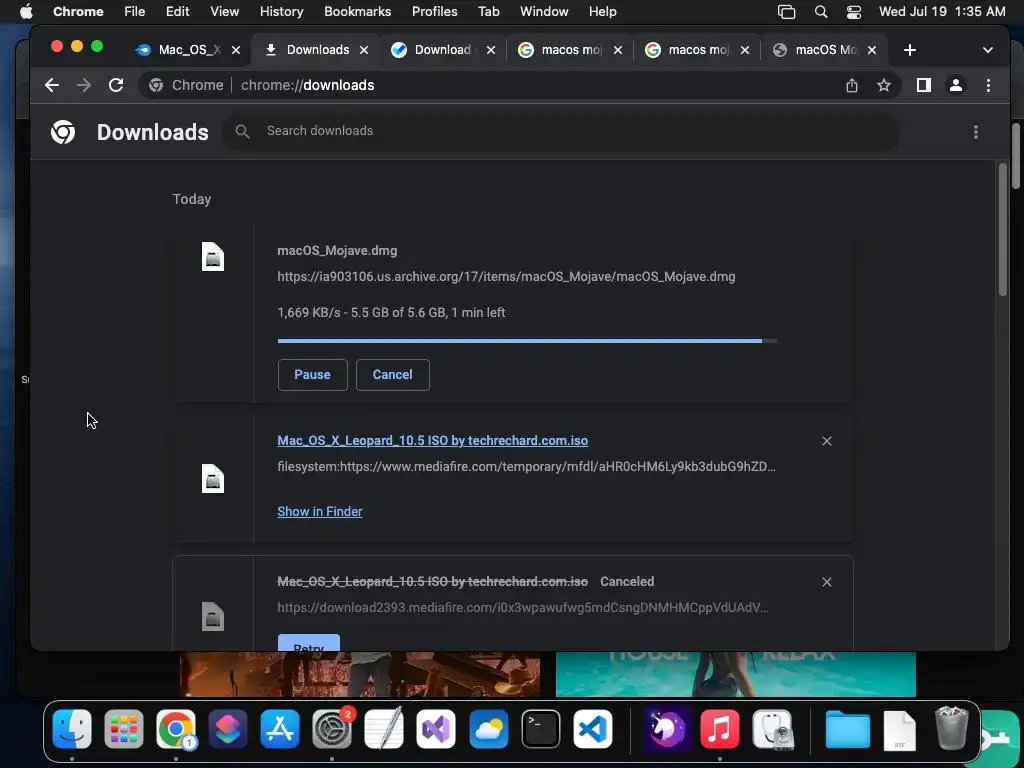Open TextEdit from the Dock
Screen dimensions: 1024x768
click(384, 729)
